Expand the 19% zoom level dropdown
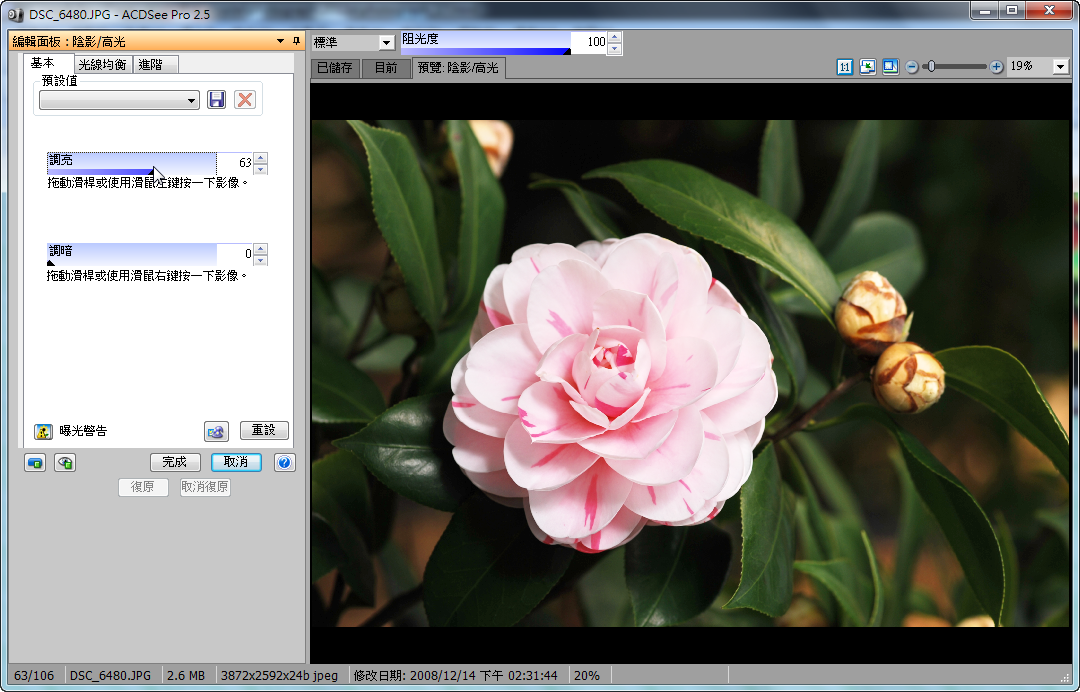The width and height of the screenshot is (1080, 692). (1059, 67)
